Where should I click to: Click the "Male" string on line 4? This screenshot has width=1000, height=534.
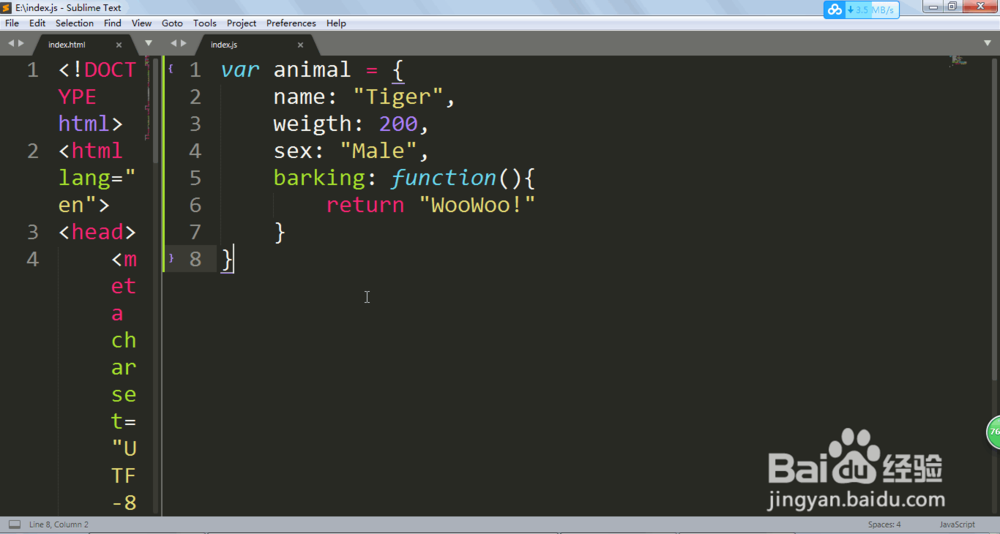(378, 151)
